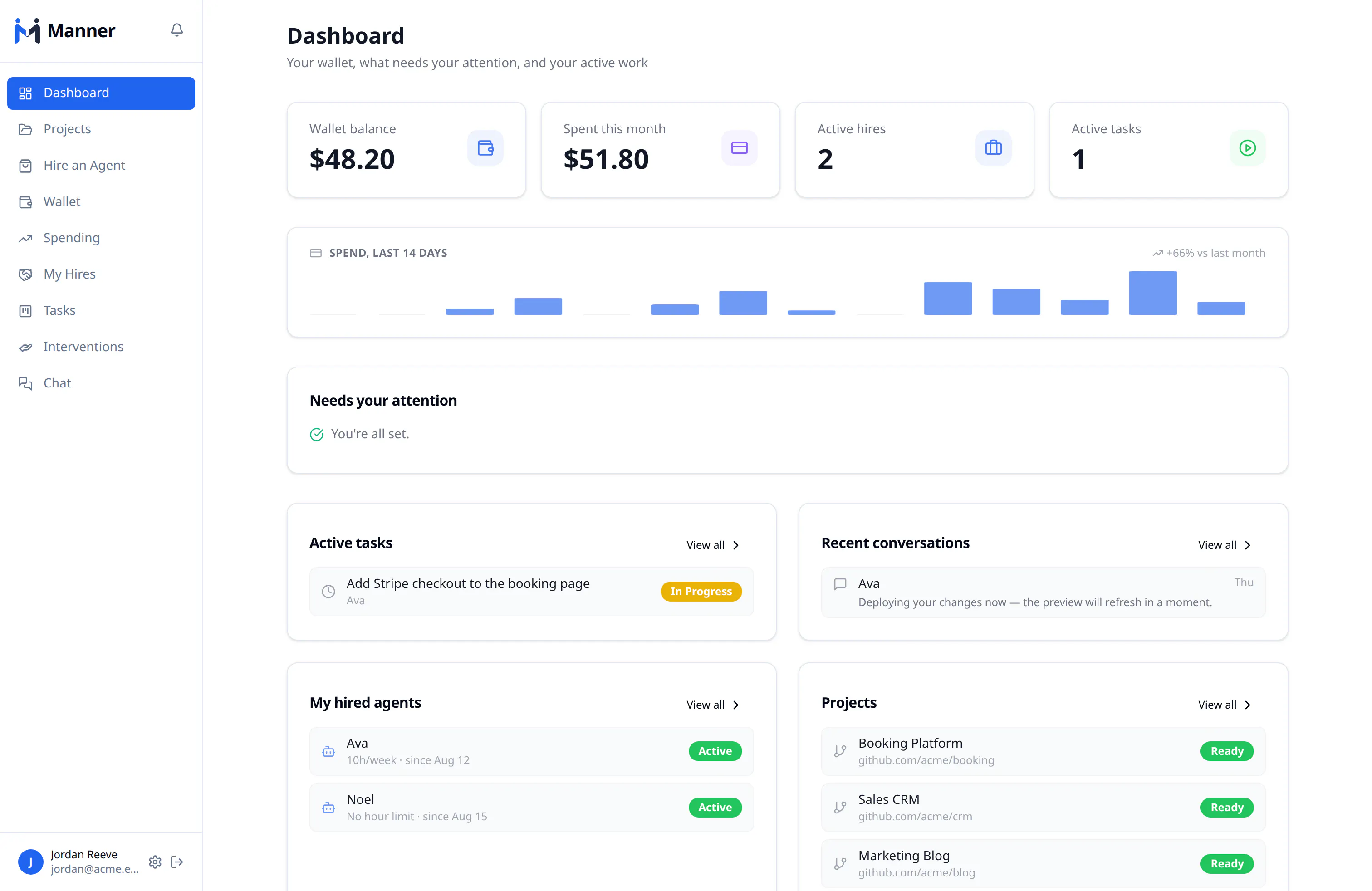
Task: Open Interventions page from sidebar
Action: coord(101,347)
